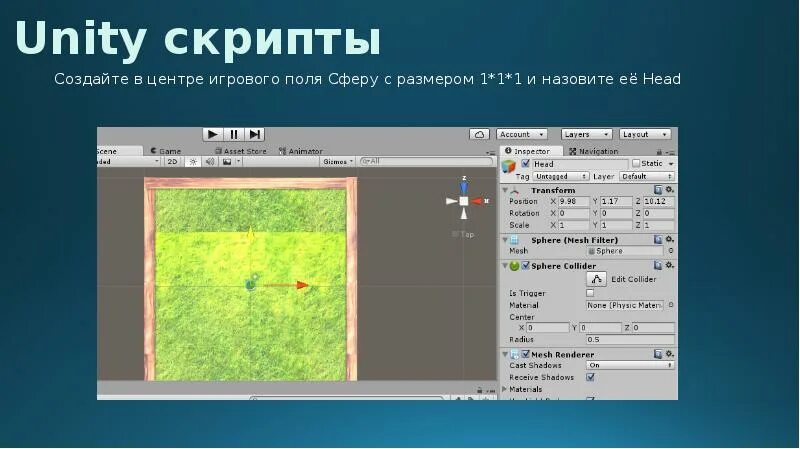Open the Static flags dropdown arrow
This screenshot has width=800, height=449.
[671, 164]
